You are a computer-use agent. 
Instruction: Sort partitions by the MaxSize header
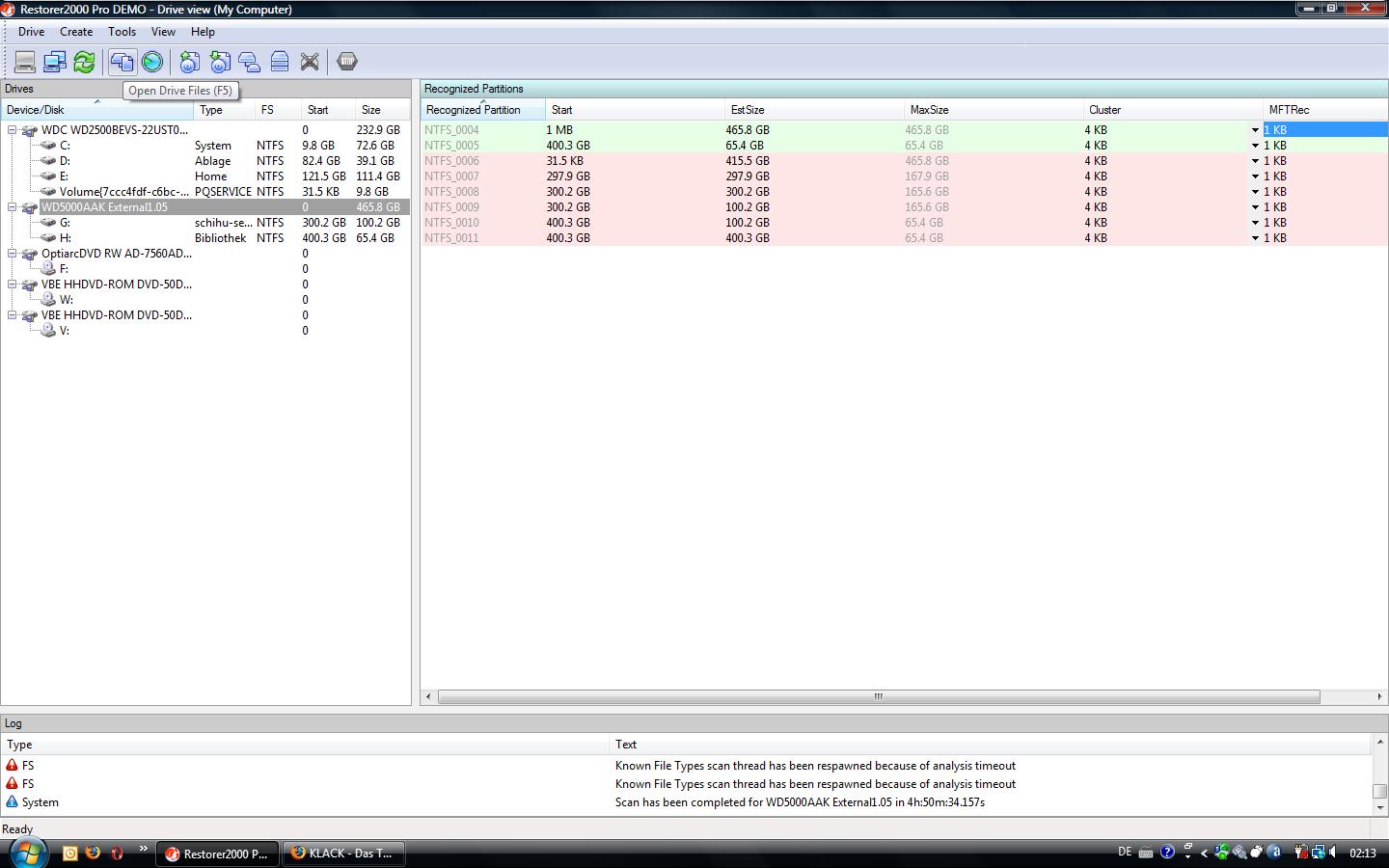994,109
